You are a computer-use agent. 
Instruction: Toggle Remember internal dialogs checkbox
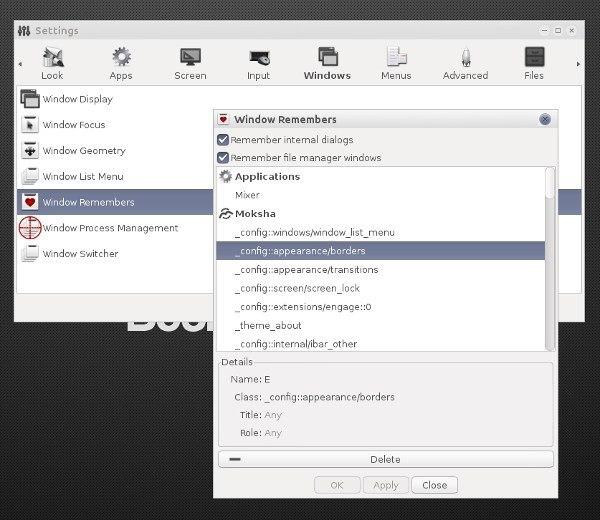pos(223,140)
